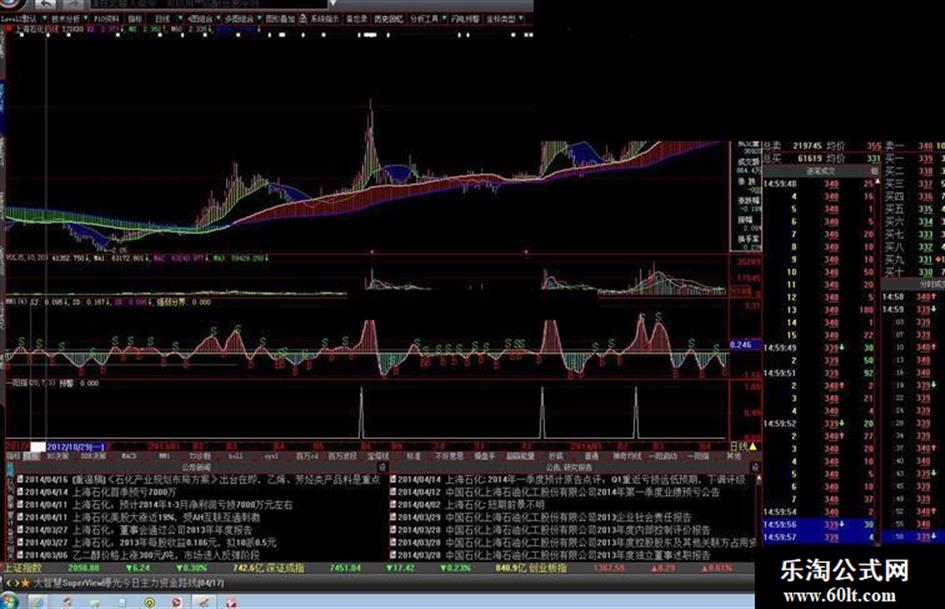The width and height of the screenshot is (945, 609).
Task: Expand the 分析工具 dropdown
Action: (x=428, y=19)
